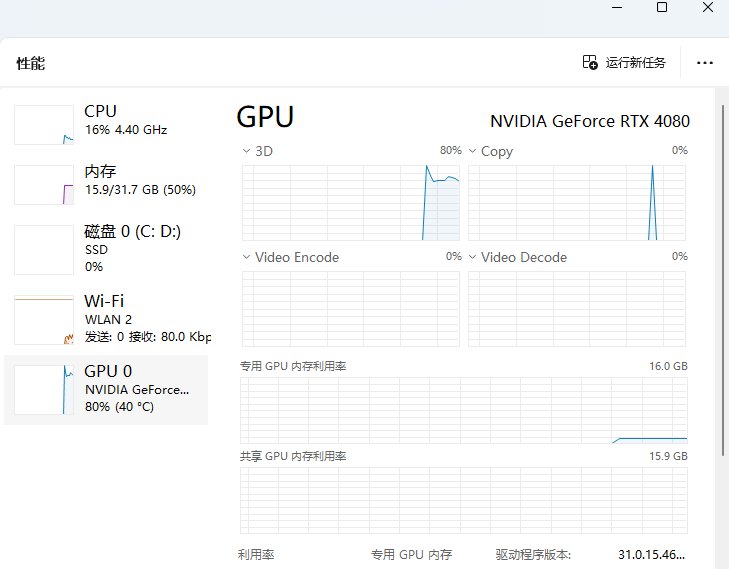Click the NVIDIA GeForce RTX 4080 title

click(x=590, y=121)
